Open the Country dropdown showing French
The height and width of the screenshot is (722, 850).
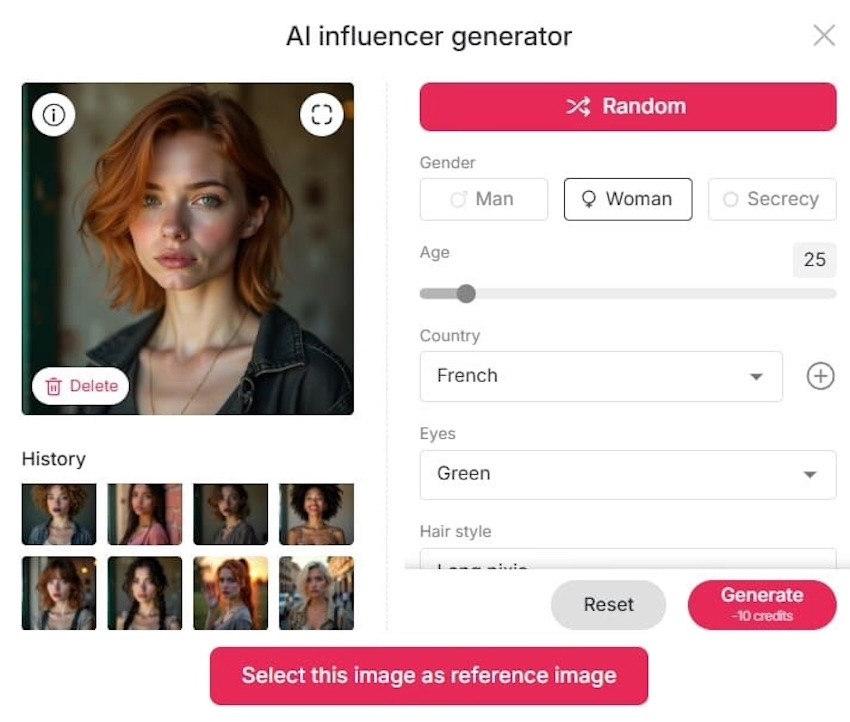pos(600,377)
